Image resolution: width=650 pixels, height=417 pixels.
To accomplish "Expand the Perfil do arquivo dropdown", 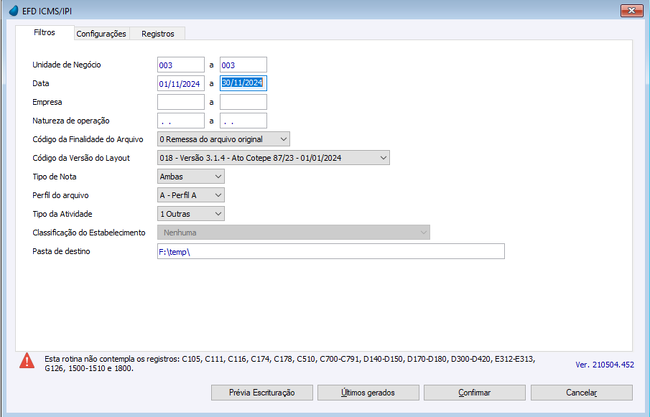I will (191, 195).
